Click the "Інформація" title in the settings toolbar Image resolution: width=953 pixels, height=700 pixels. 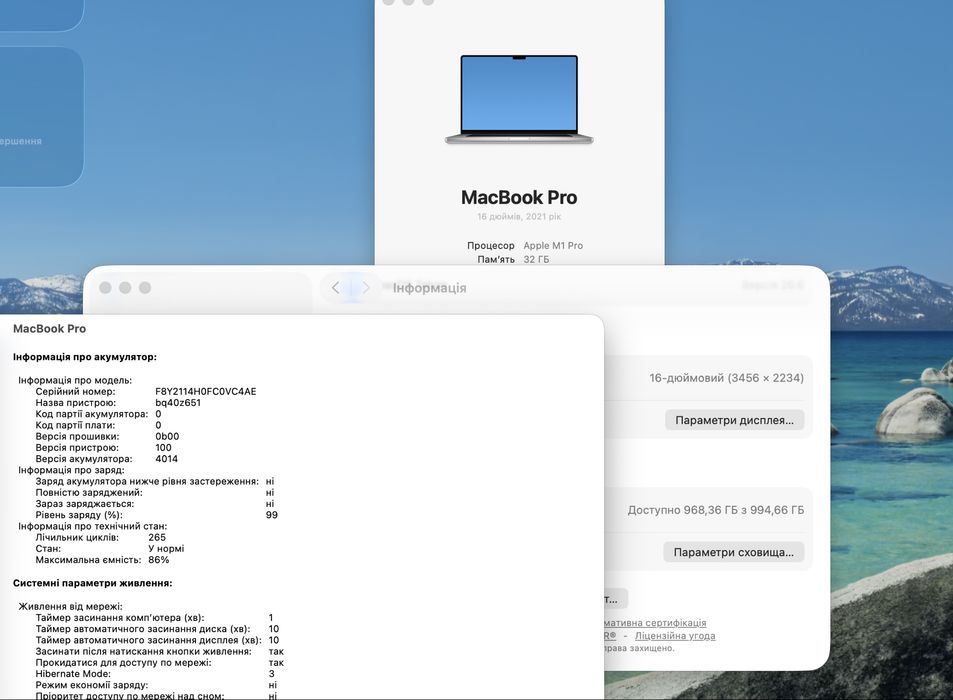(x=429, y=288)
